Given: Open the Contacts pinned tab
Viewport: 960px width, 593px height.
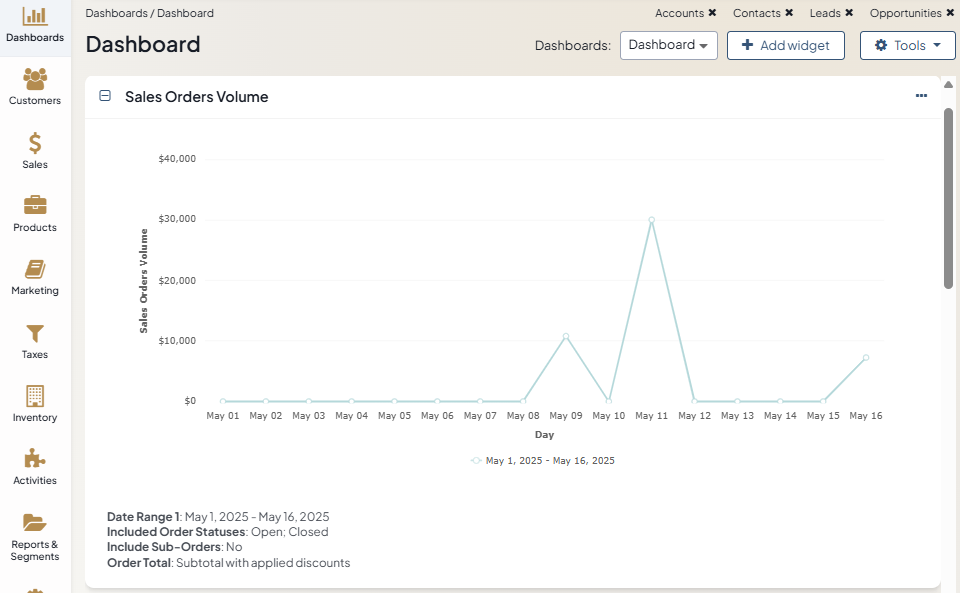Looking at the screenshot, I should click(x=756, y=13).
